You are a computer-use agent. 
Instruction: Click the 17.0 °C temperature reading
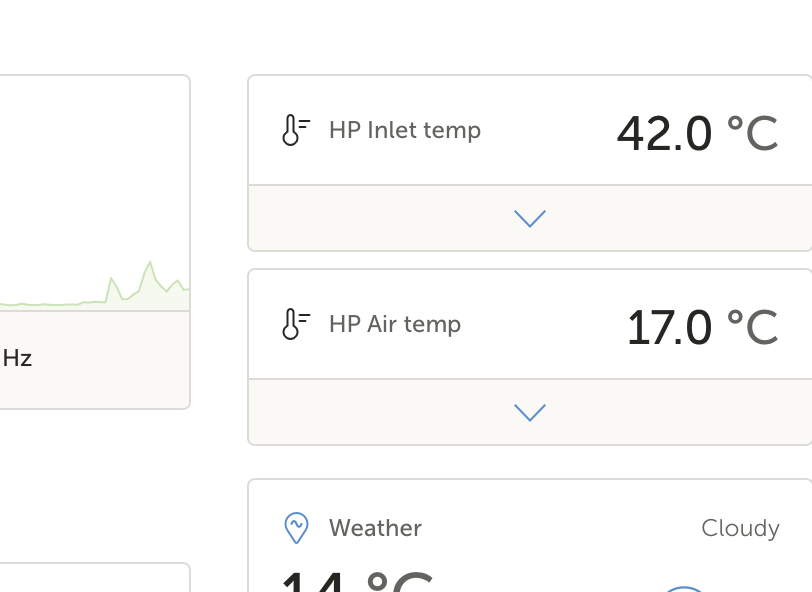pos(703,326)
